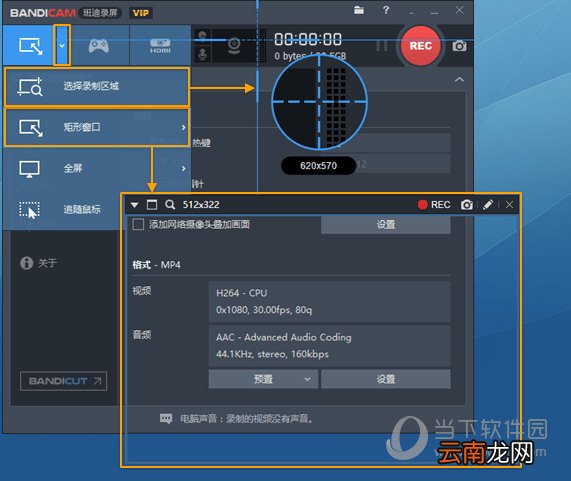The height and width of the screenshot is (481, 571).
Task: Open the recording mode dropdown arrow
Action: (x=62, y=46)
